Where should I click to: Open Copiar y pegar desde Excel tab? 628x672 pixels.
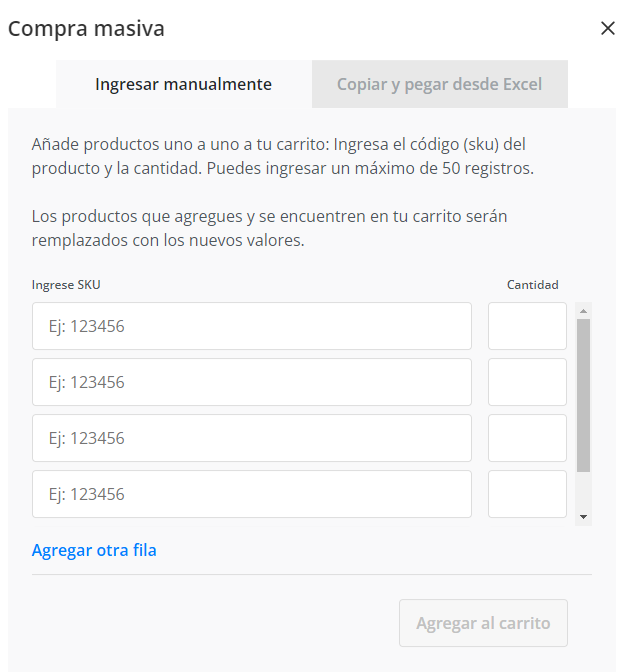click(x=439, y=84)
